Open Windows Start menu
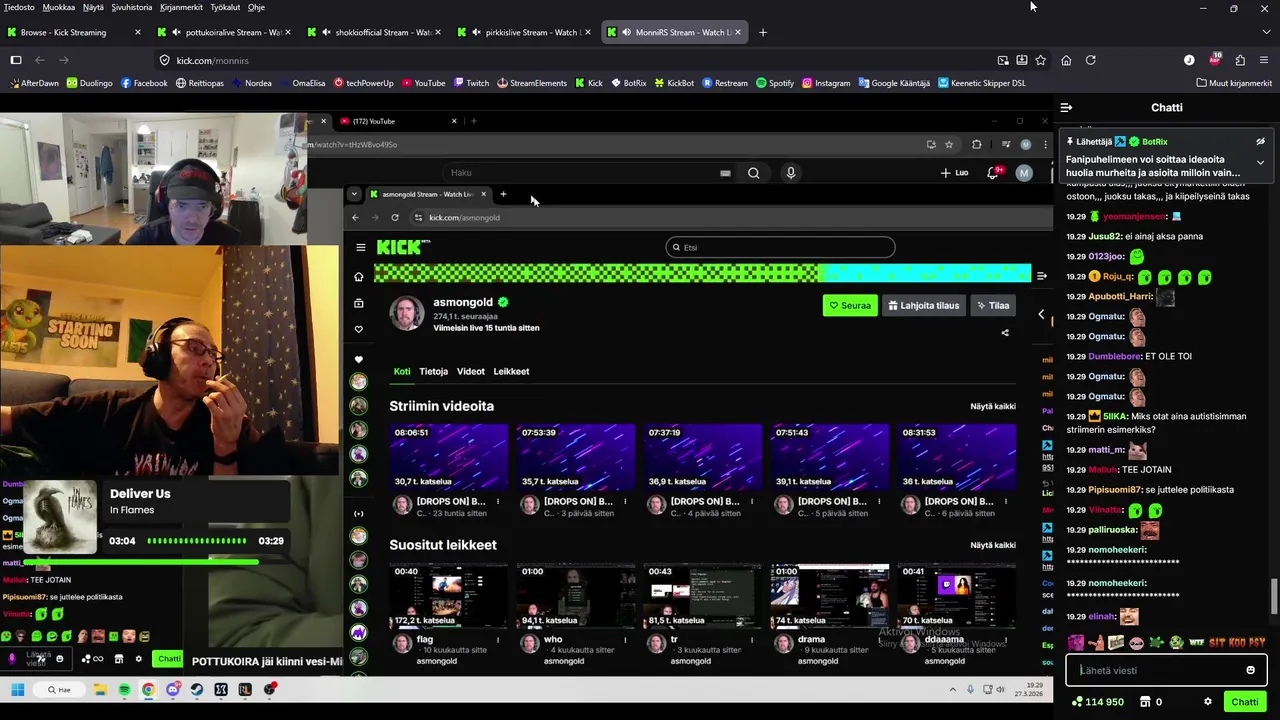 click(17, 690)
